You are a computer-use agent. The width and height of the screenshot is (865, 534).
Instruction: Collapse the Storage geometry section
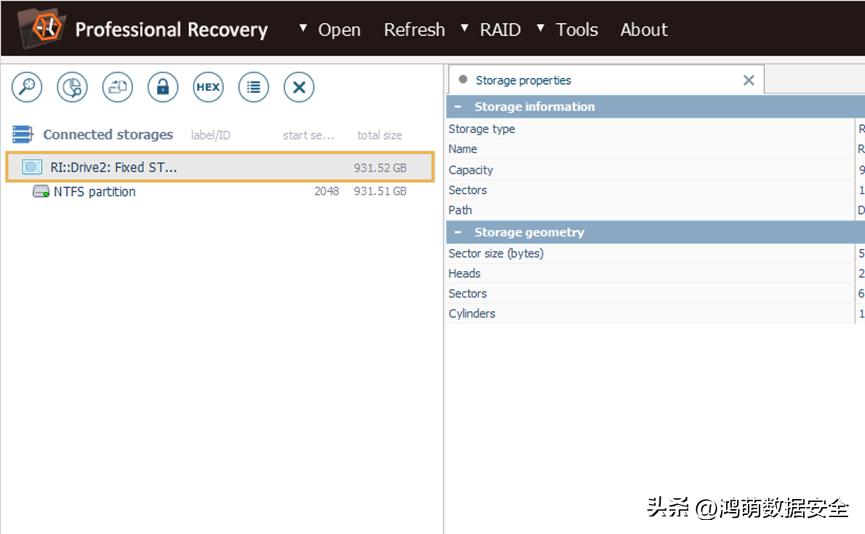pyautogui.click(x=458, y=232)
